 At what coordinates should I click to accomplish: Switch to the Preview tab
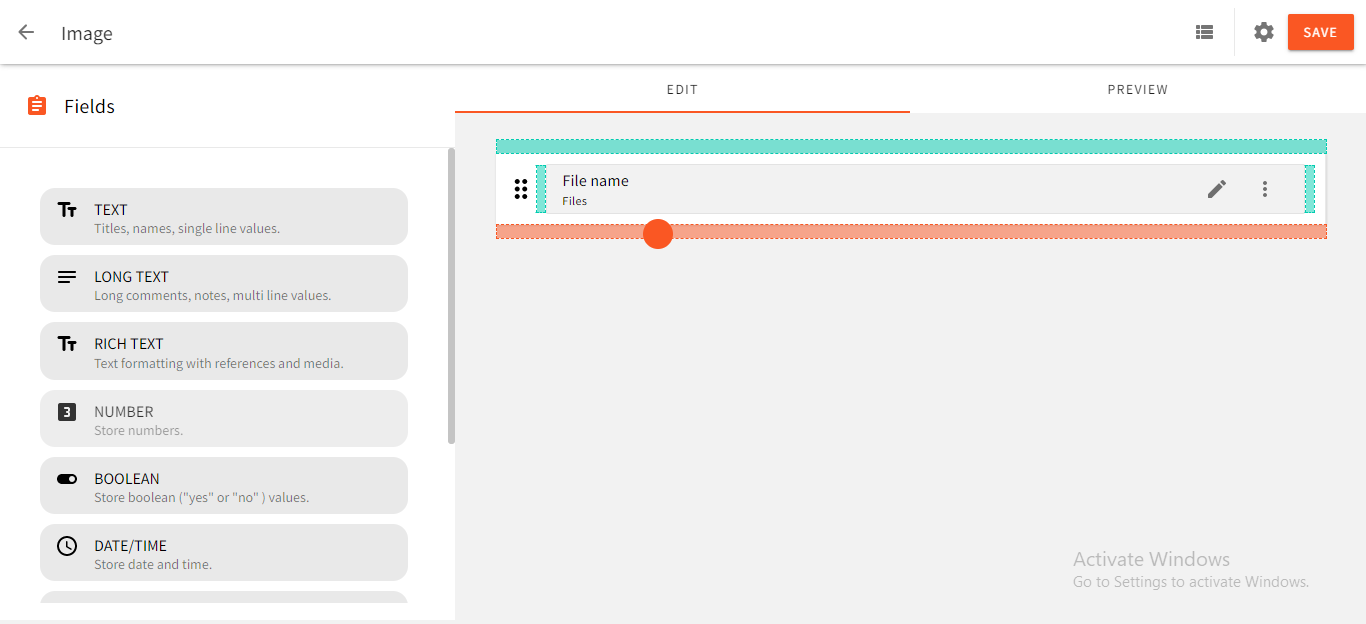tap(1137, 89)
